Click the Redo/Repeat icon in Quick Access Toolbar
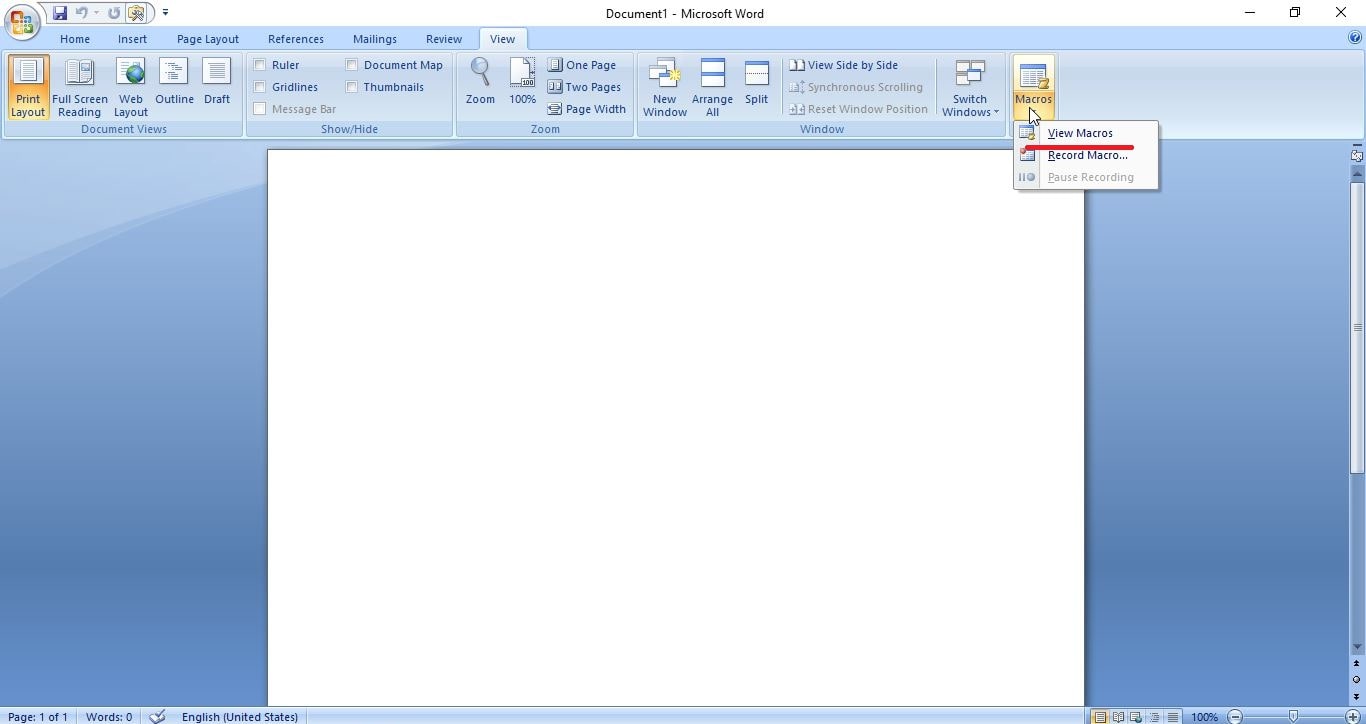Viewport: 1366px width, 724px height. [114, 13]
